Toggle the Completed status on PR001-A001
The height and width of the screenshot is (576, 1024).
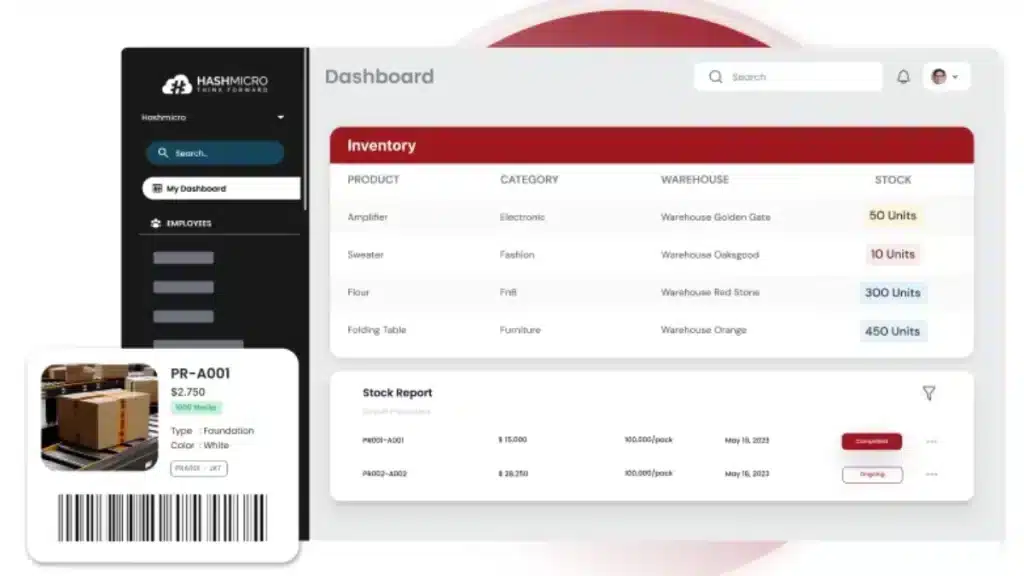pos(871,441)
